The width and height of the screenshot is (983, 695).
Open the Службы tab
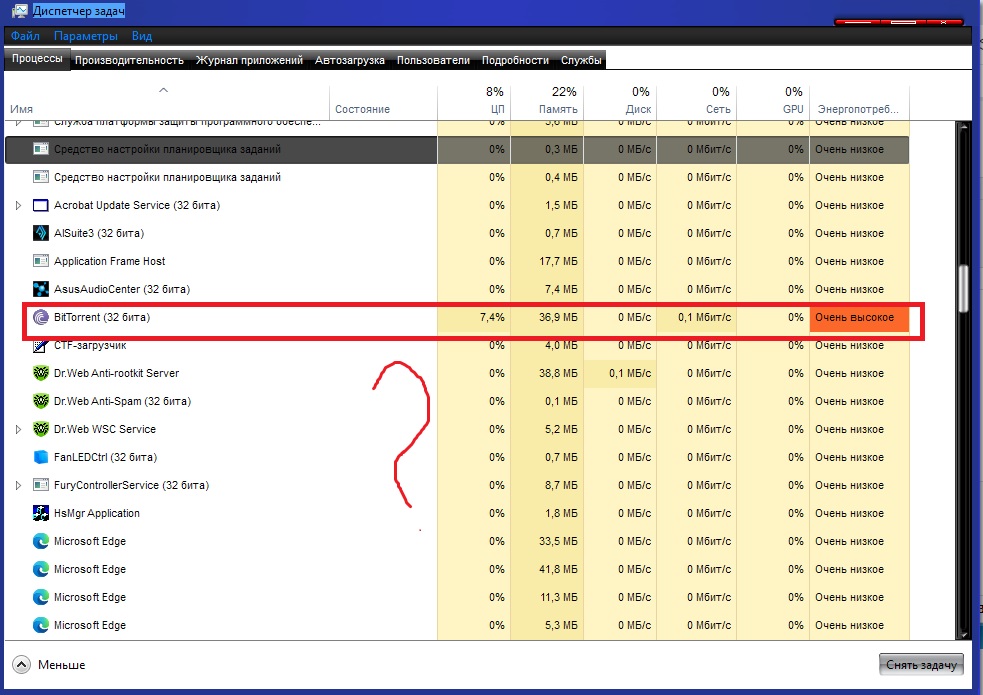[581, 60]
